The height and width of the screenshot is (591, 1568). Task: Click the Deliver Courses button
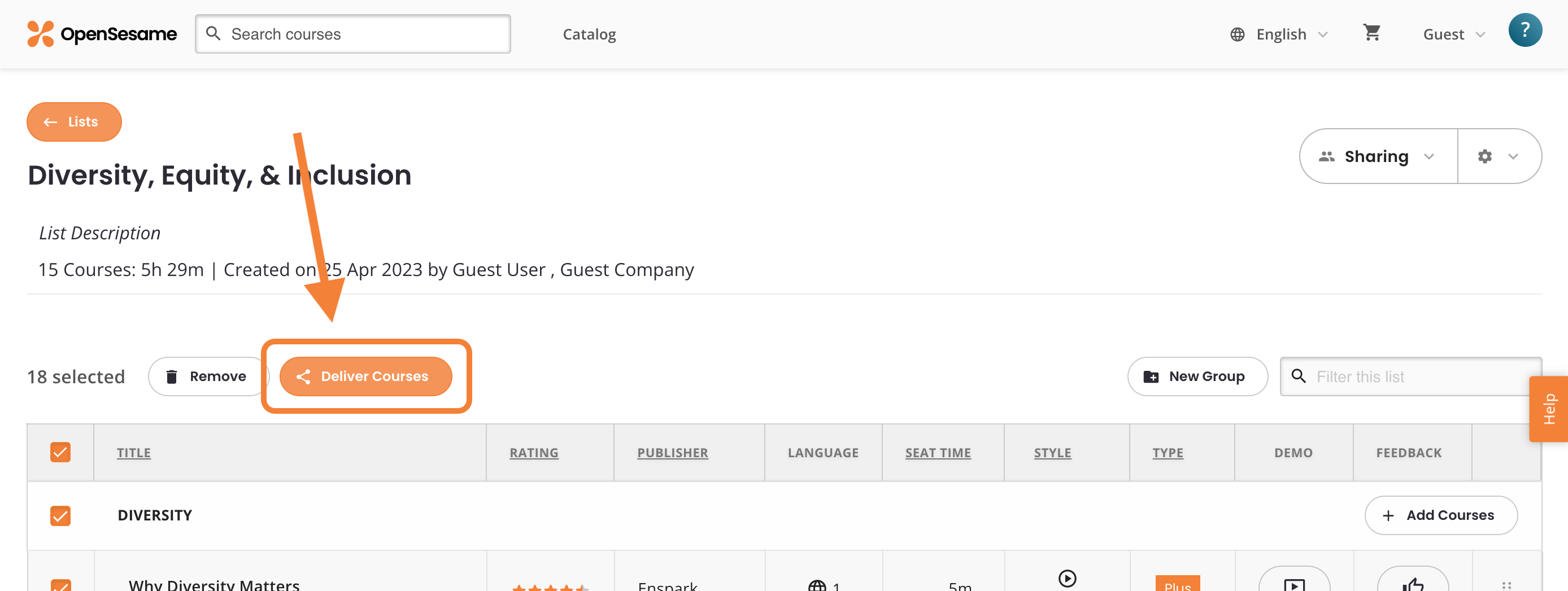point(367,376)
